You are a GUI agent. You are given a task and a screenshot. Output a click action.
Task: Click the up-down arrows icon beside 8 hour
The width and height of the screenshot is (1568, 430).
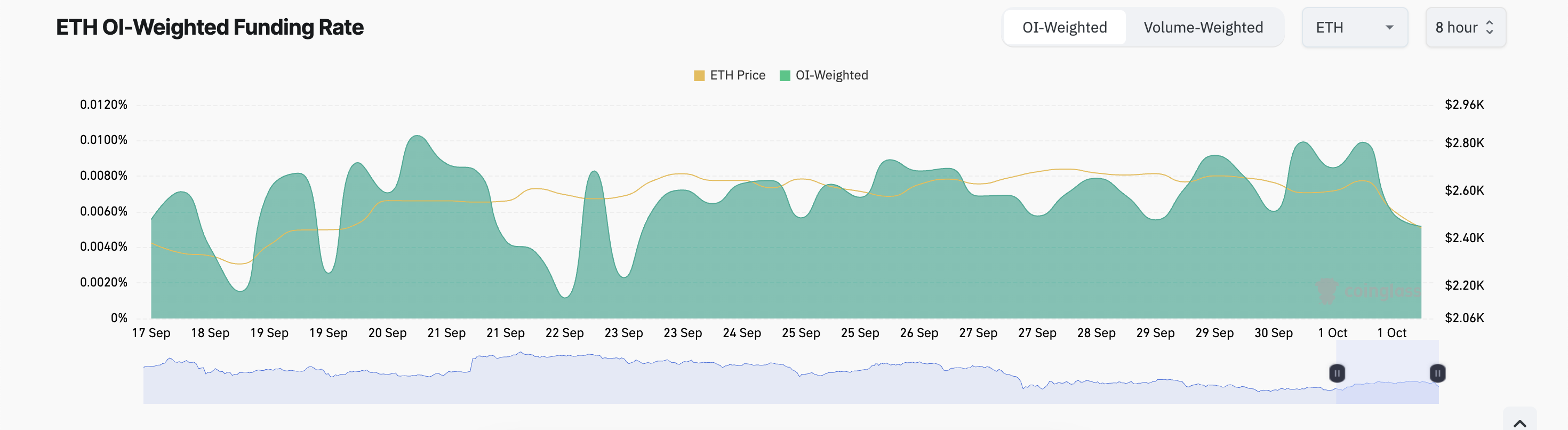tap(1490, 27)
